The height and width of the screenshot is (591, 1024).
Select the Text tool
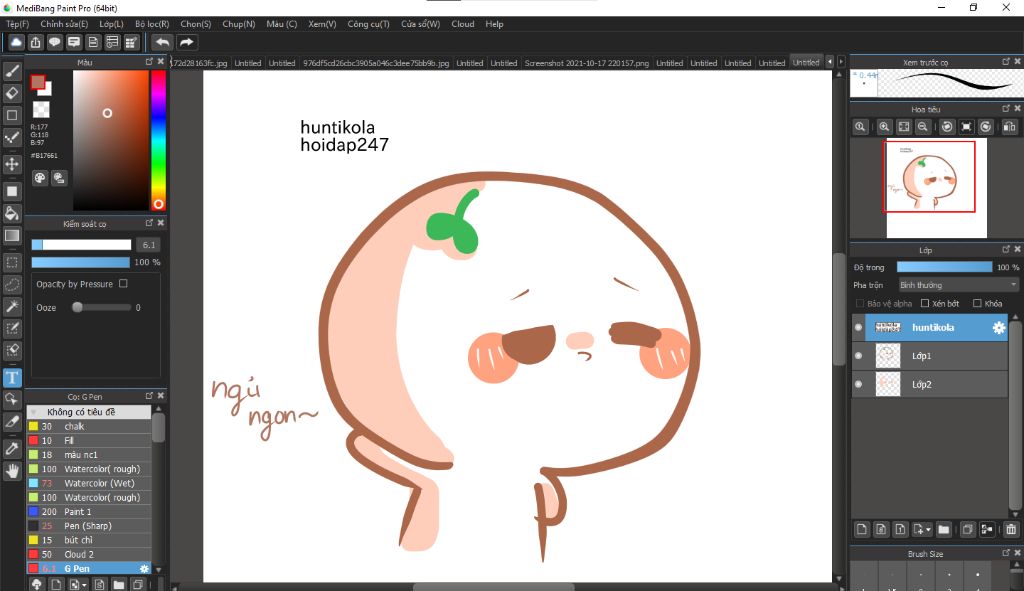click(x=12, y=377)
